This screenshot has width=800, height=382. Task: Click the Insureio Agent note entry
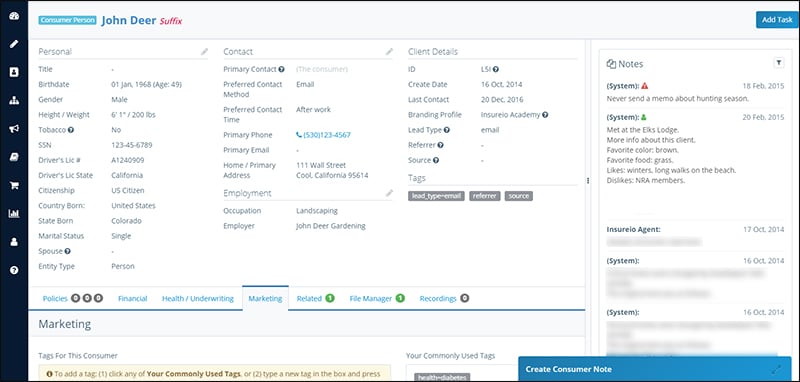coord(695,236)
